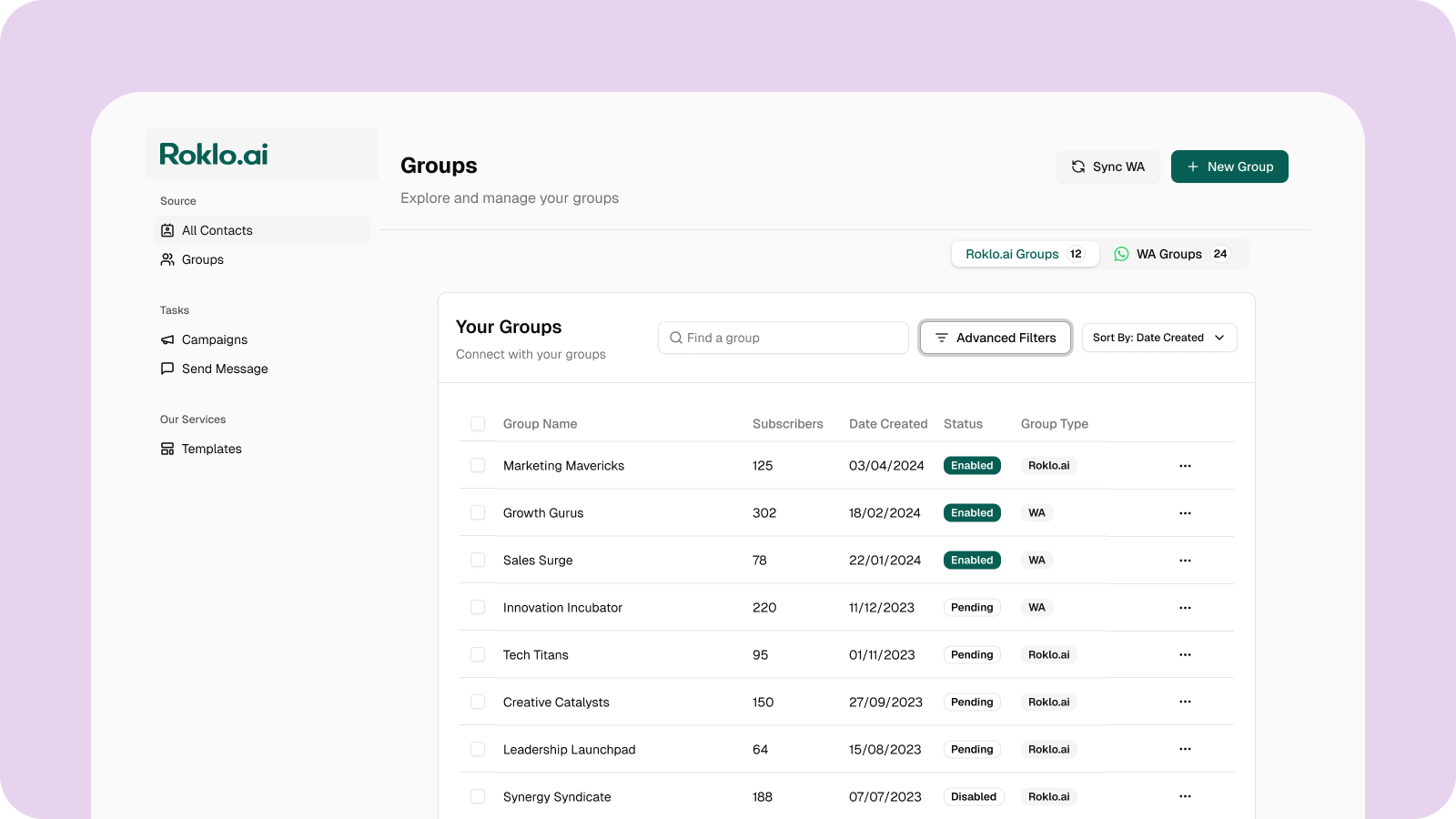This screenshot has width=1456, height=819.
Task: Open more options for Growth Gurus
Action: [1185, 513]
